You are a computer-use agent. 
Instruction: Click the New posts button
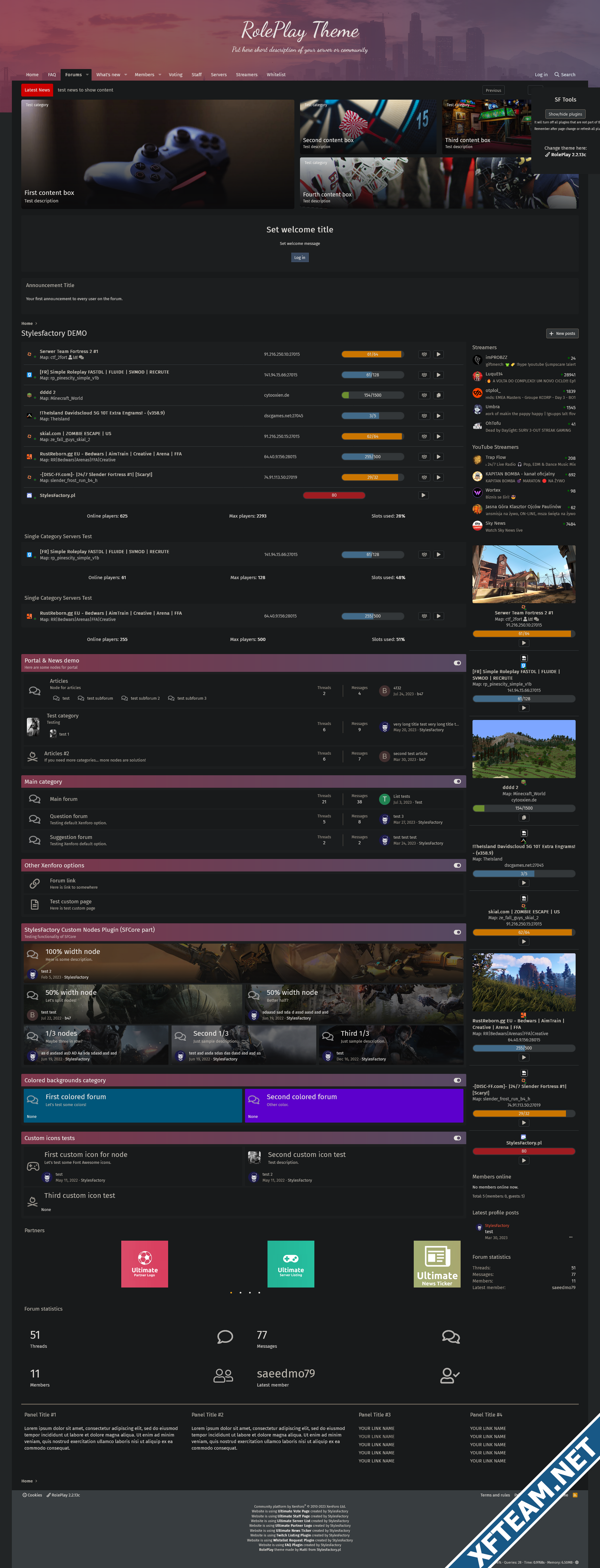point(562,334)
